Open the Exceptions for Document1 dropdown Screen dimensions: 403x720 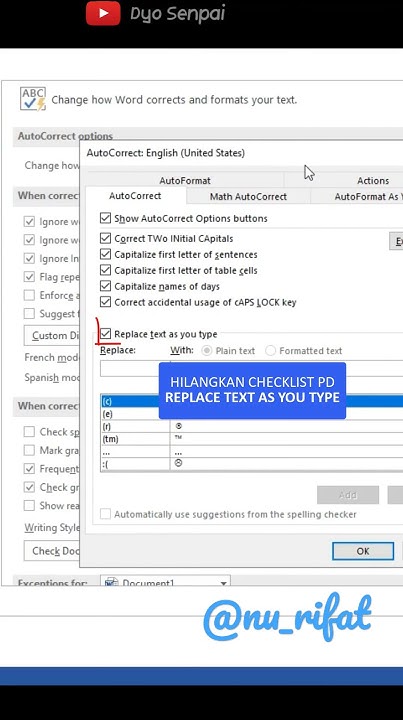pyautogui.click(x=165, y=582)
